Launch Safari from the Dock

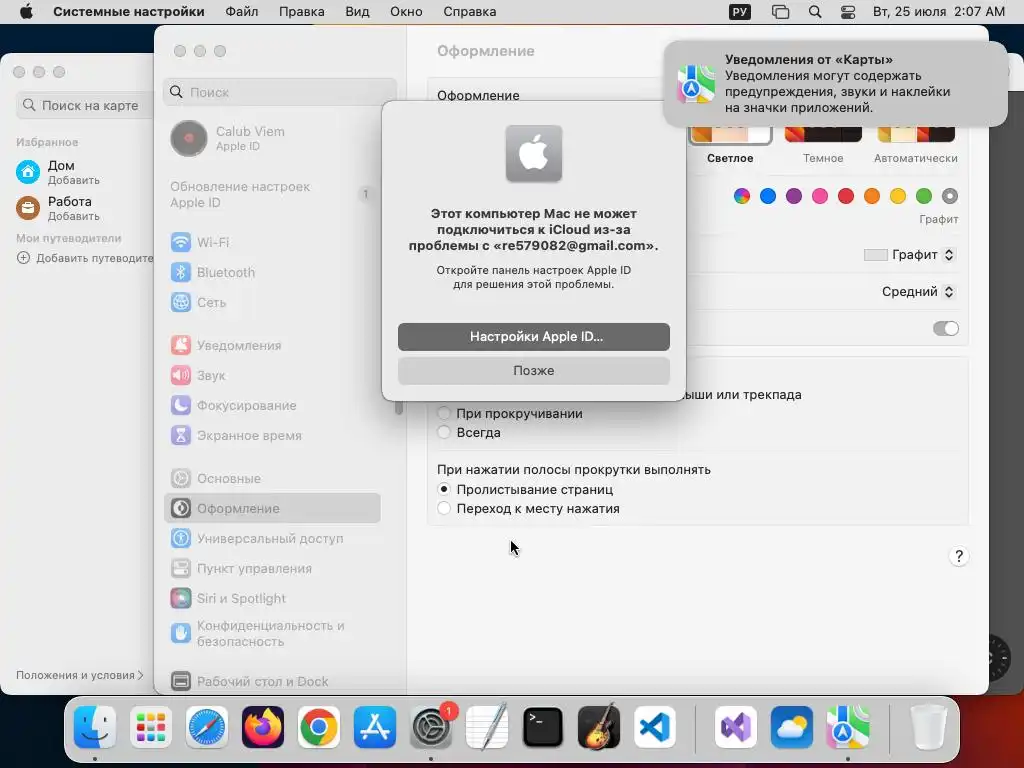[x=207, y=727]
